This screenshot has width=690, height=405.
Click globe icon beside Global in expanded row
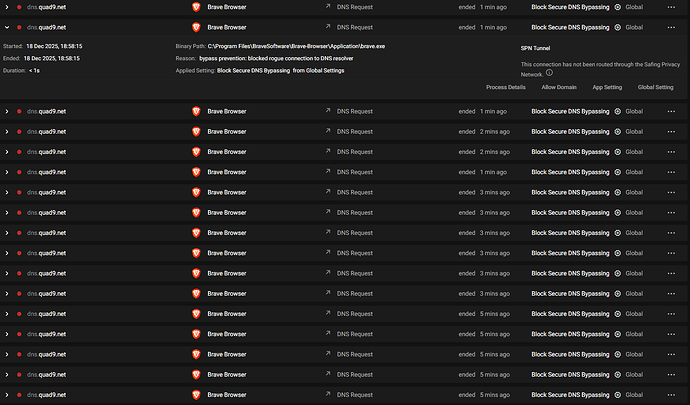pyautogui.click(x=617, y=26)
